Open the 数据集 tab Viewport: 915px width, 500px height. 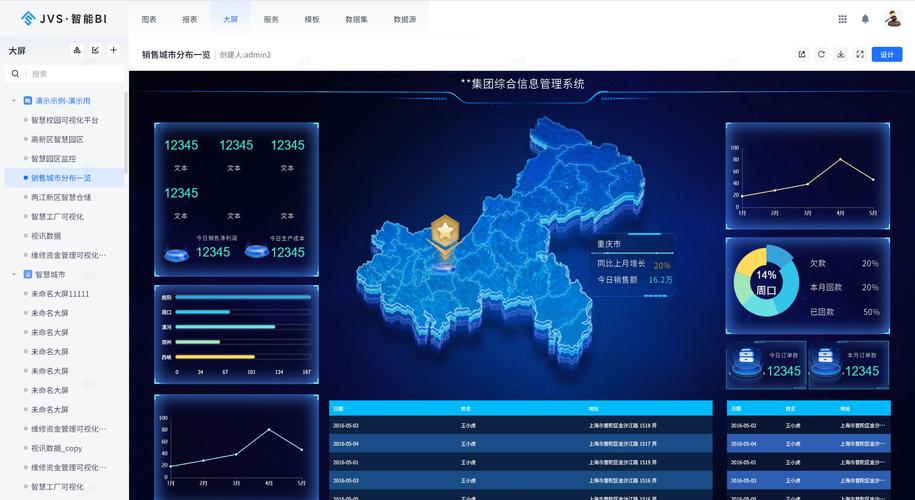(356, 19)
